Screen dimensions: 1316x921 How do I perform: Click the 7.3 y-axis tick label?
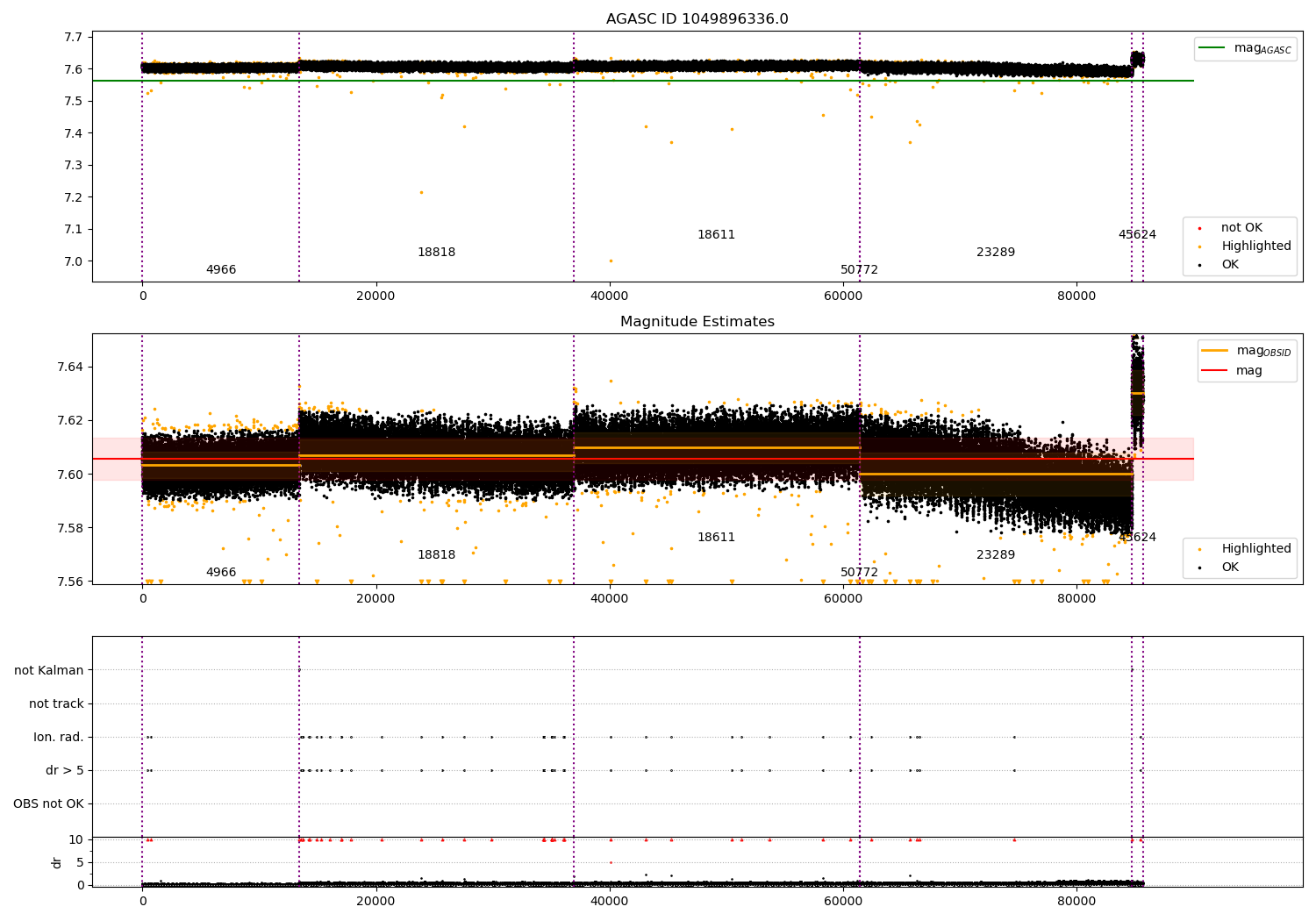74,166
